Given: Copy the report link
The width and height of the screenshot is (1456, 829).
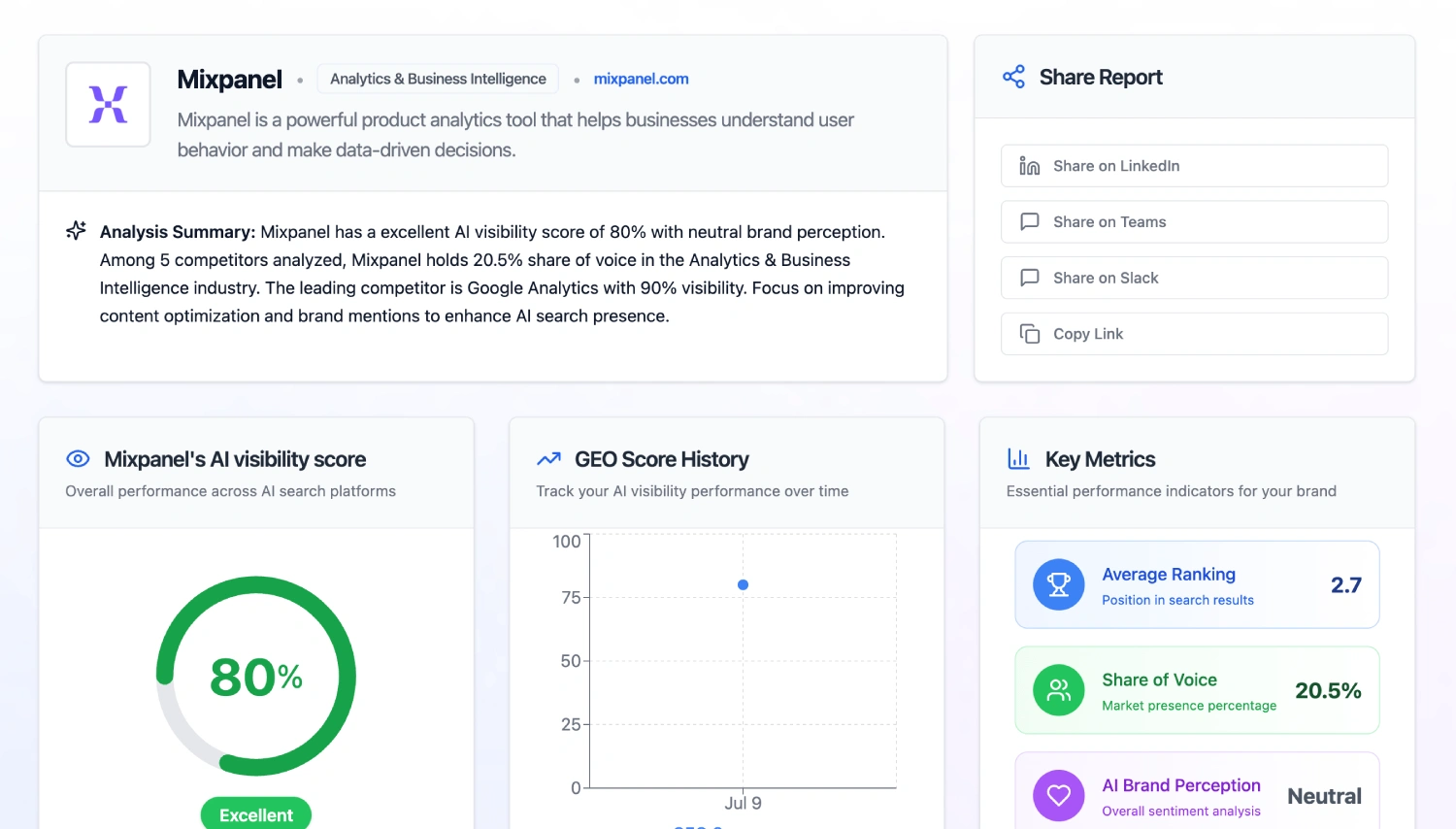Looking at the screenshot, I should click(1194, 334).
